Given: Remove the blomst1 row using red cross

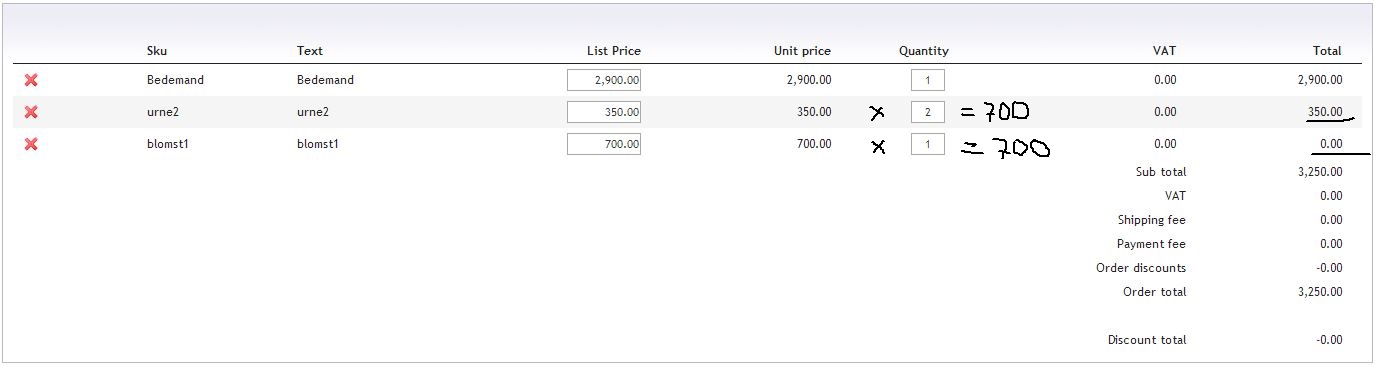Looking at the screenshot, I should point(31,144).
